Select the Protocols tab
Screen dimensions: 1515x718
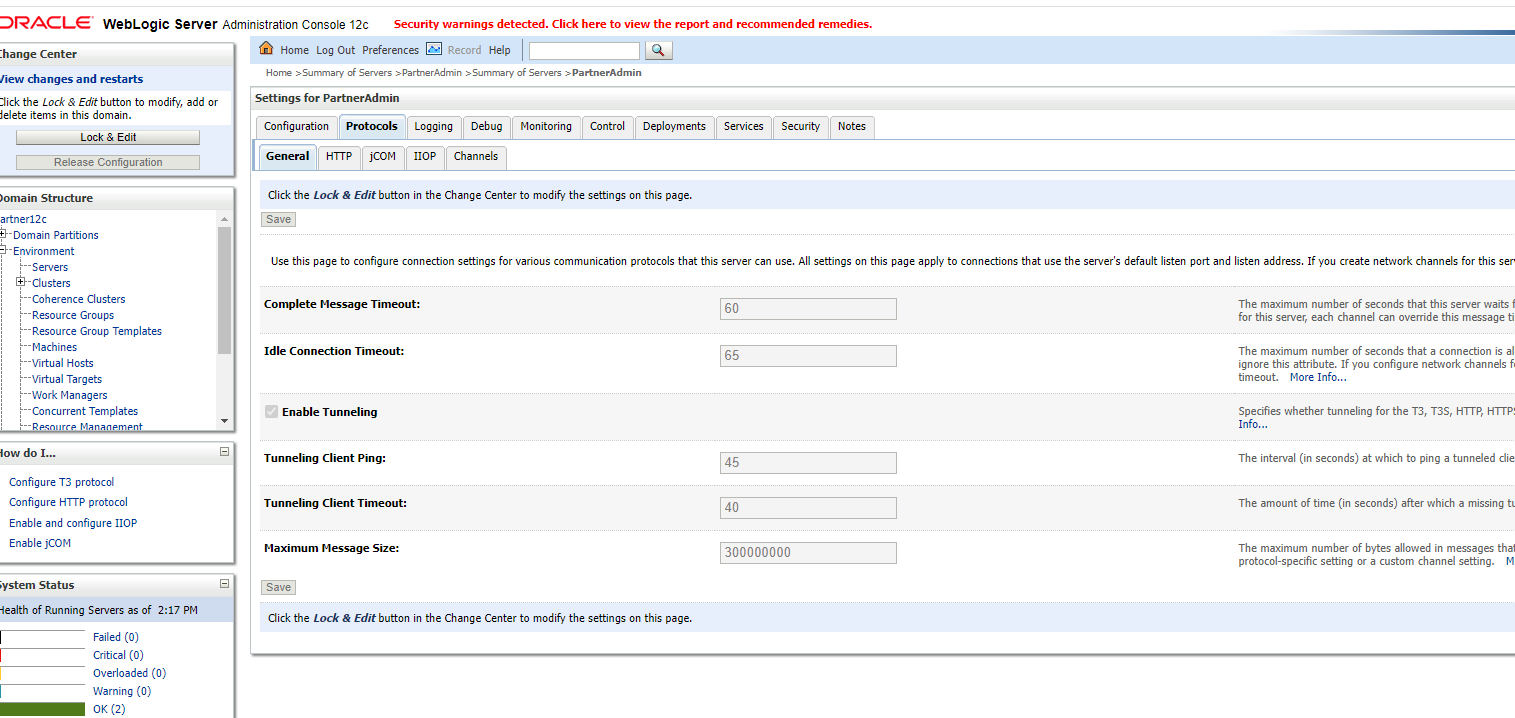372,127
